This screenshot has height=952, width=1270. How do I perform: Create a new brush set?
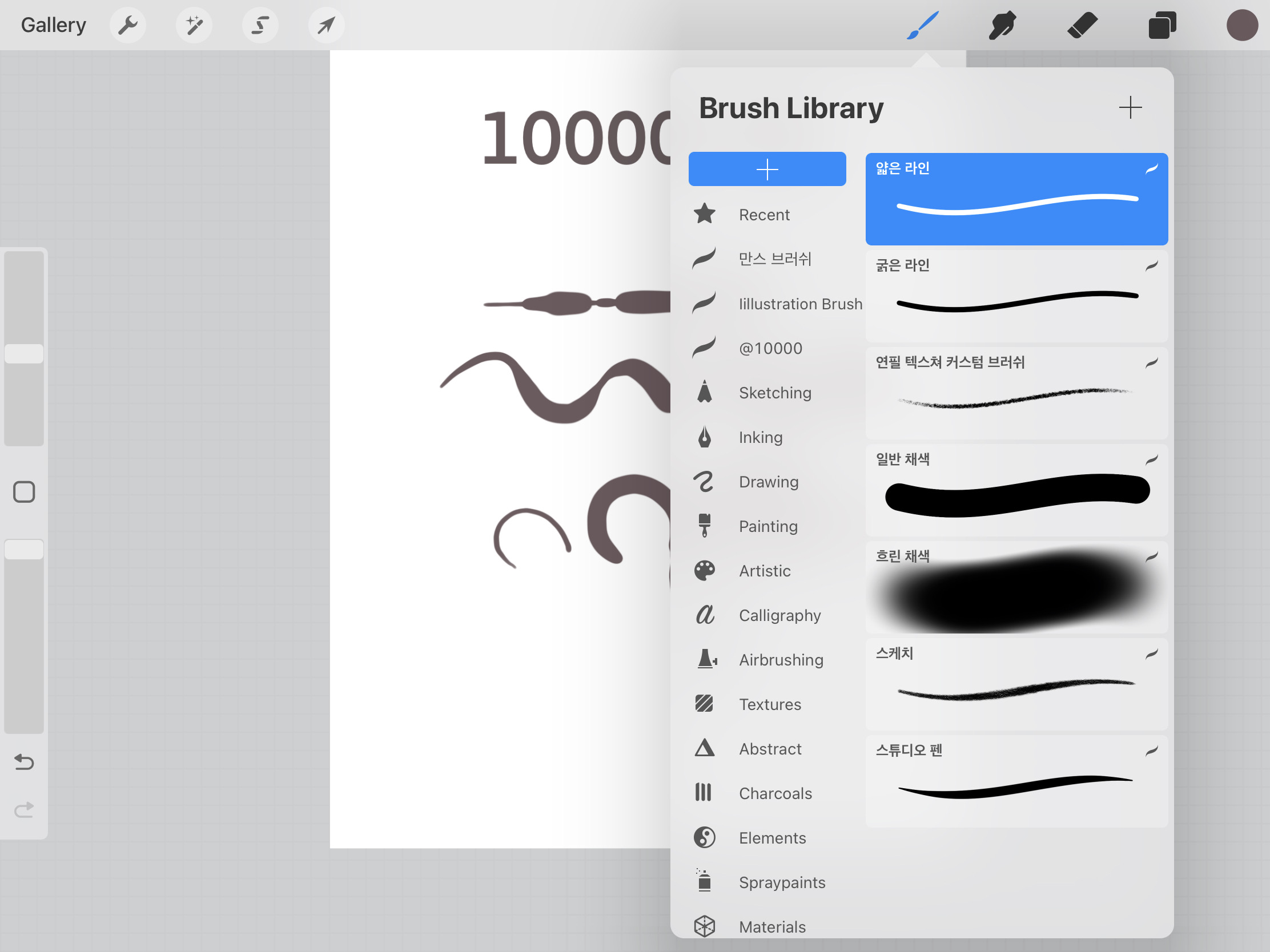coord(767,170)
